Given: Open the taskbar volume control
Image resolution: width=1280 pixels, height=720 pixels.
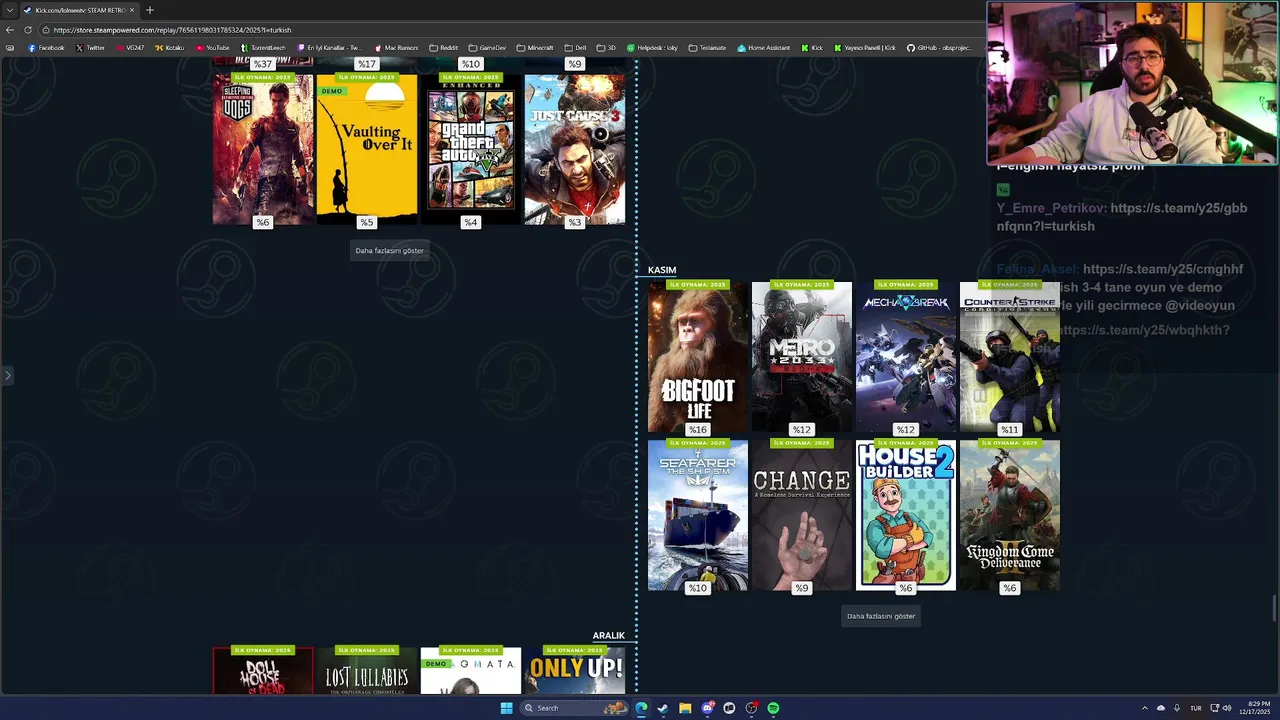Looking at the screenshot, I should (1226, 708).
